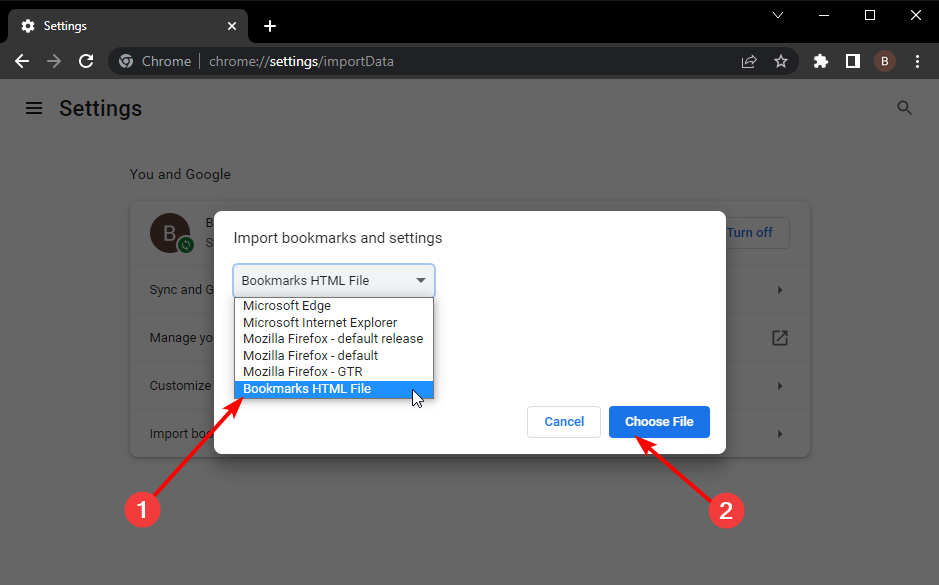
Task: Pick Bookmarks HTML File in the list
Action: tap(334, 389)
